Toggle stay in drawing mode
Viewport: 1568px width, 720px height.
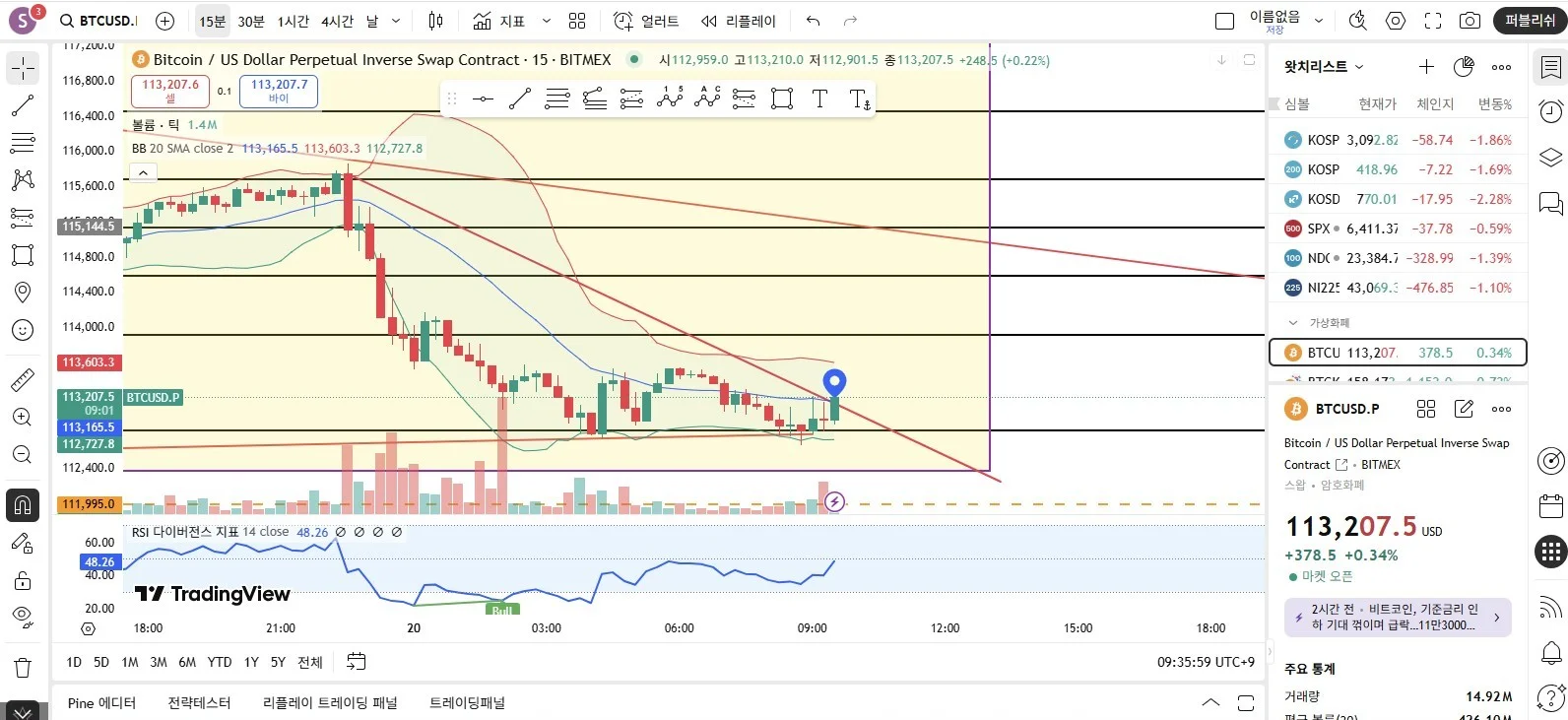(x=23, y=543)
